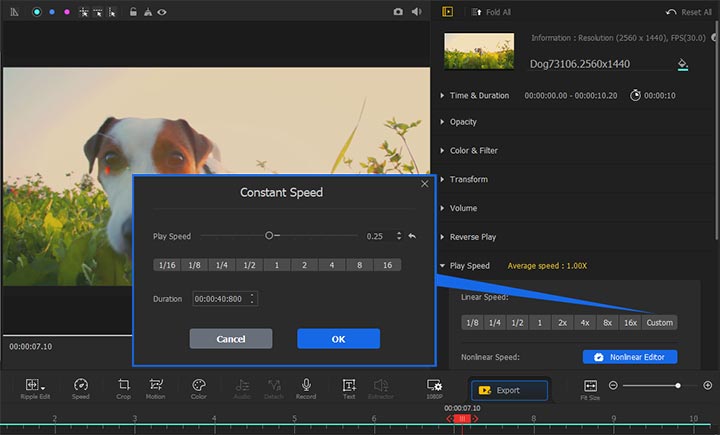Screen dimensions: 720x435
Task: Open the Nonlinear Editor
Action: [x=630, y=357]
